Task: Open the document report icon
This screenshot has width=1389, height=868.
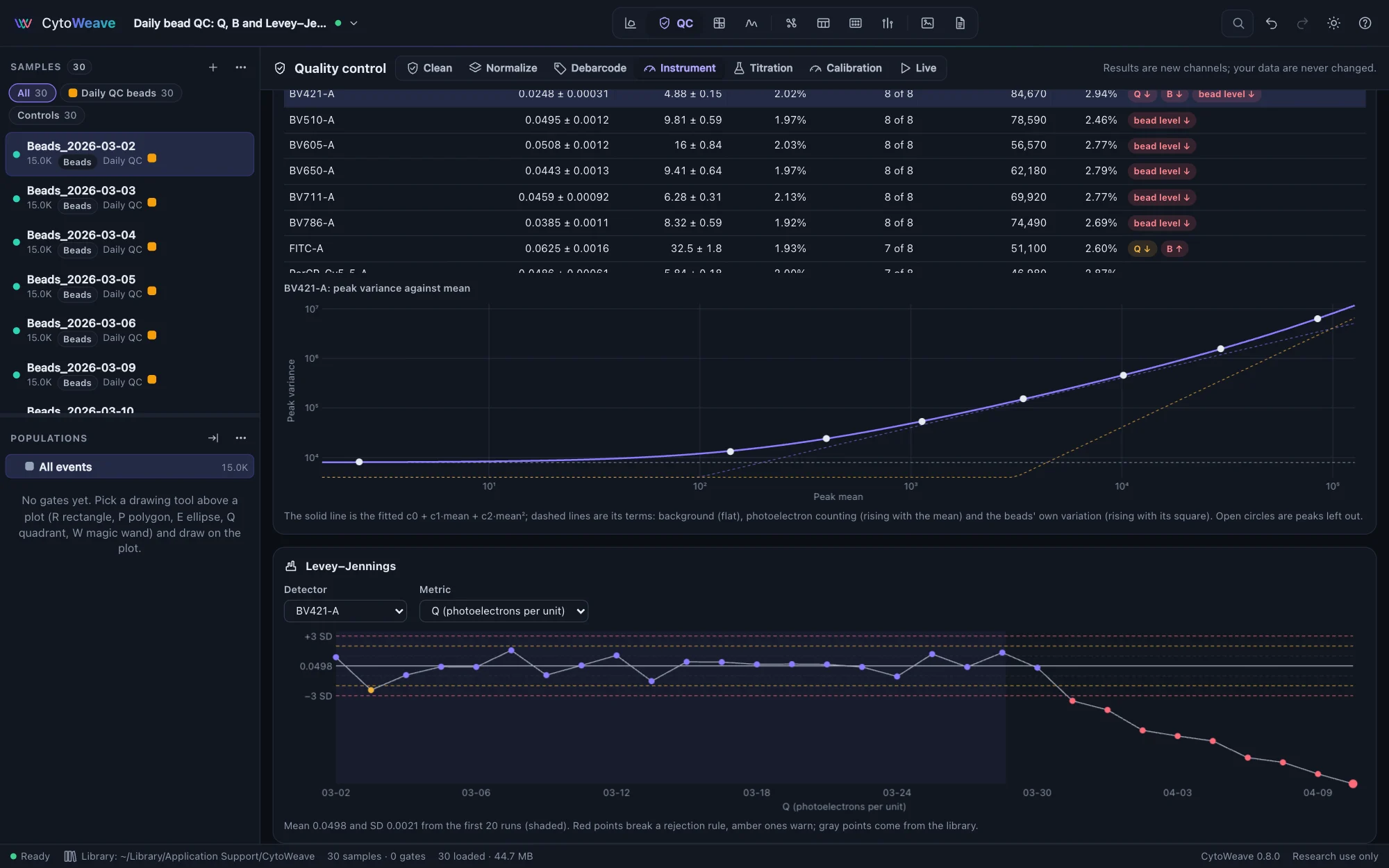Action: click(960, 23)
